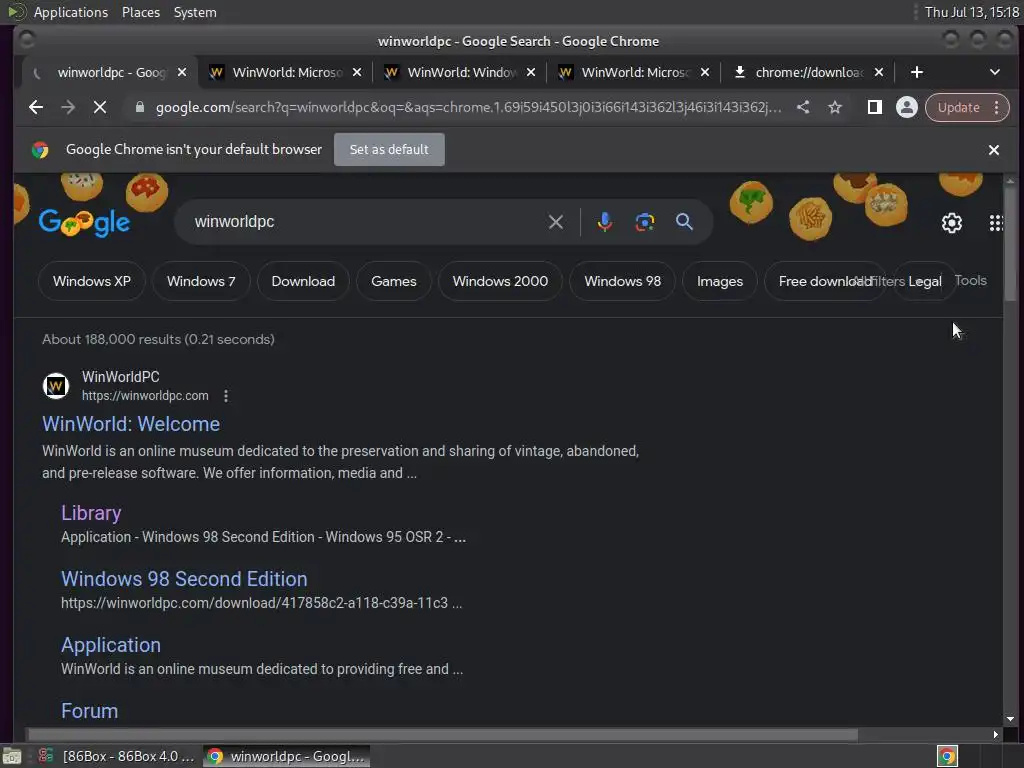This screenshot has height=768, width=1024.
Task: Share this page via the share icon
Action: coord(803,107)
